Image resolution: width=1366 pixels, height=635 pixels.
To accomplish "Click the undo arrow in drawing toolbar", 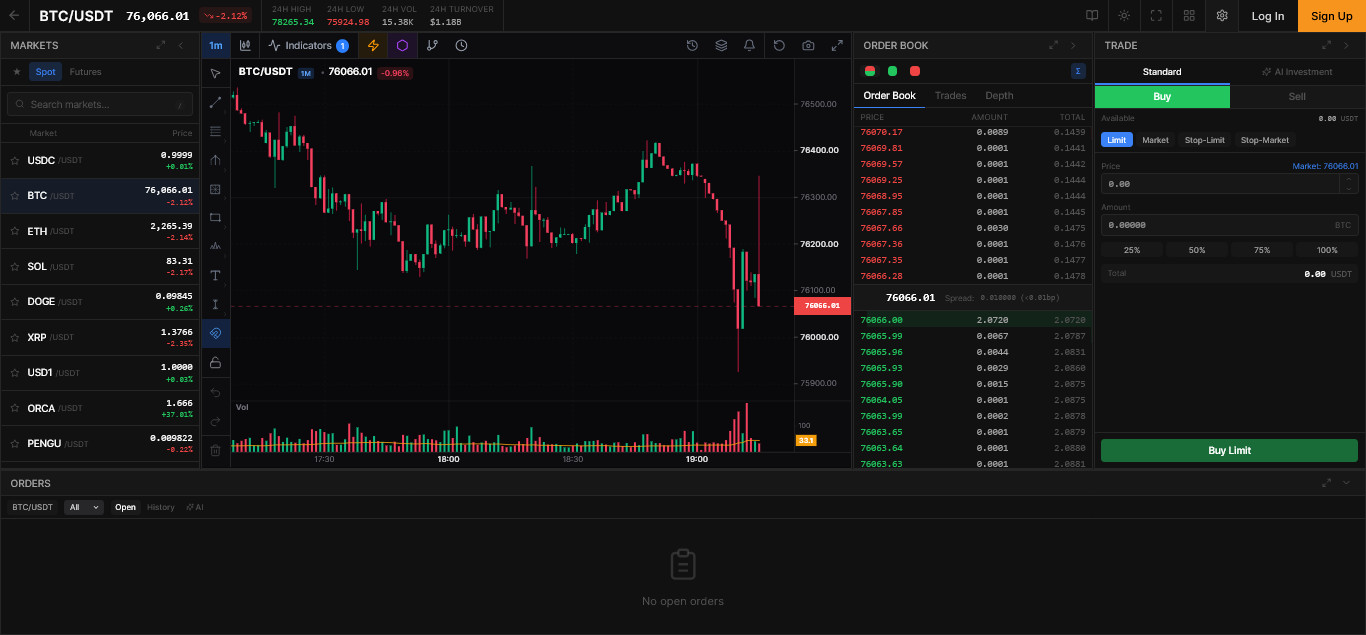I will pos(215,393).
